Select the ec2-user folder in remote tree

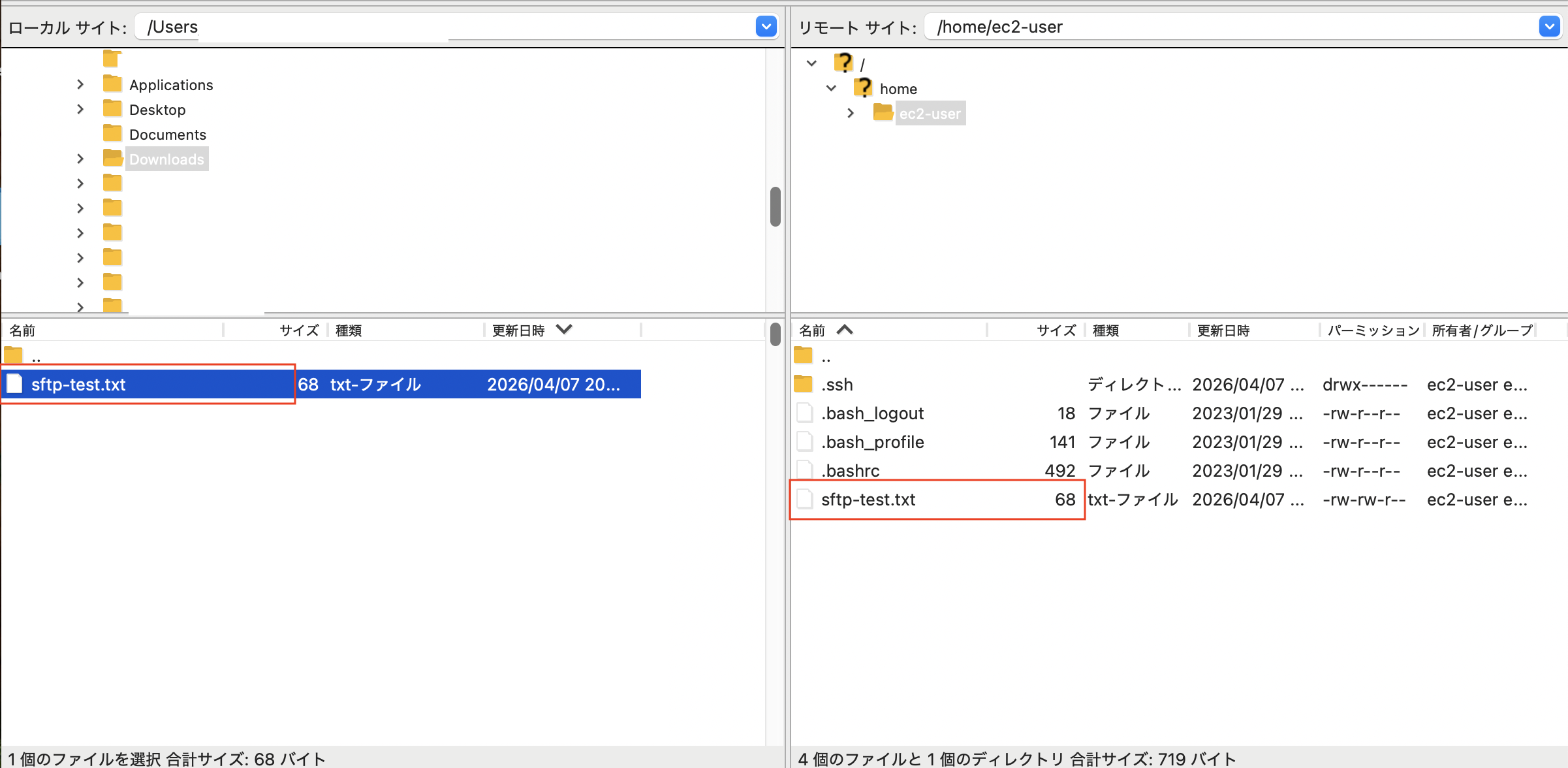(x=930, y=113)
